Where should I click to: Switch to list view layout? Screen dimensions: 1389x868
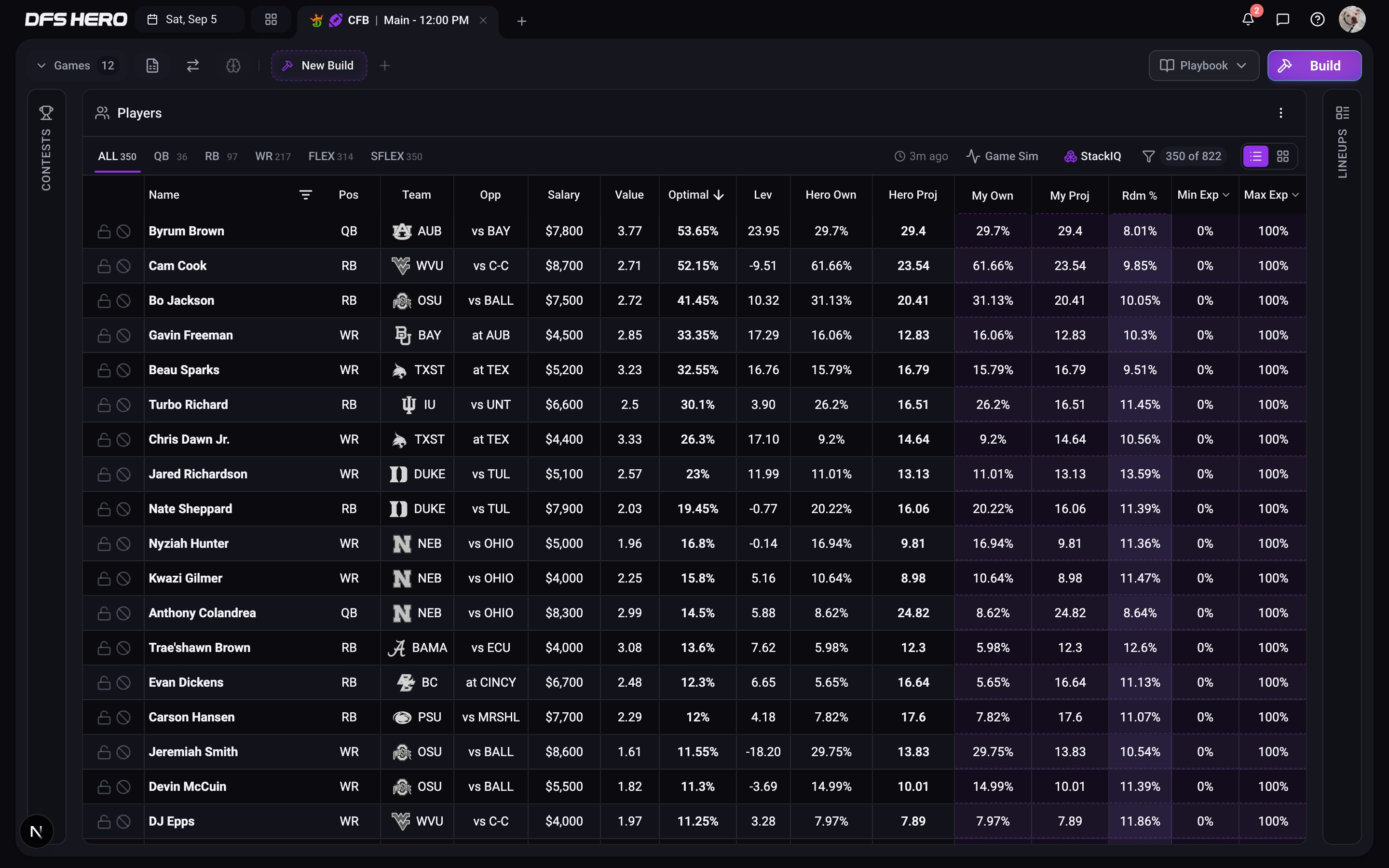click(1255, 156)
